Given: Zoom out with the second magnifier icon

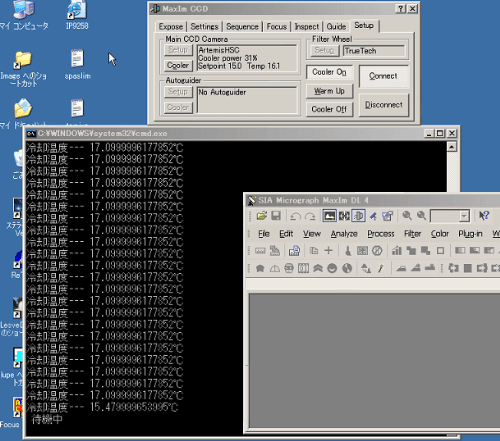Looking at the screenshot, I should 421,216.
